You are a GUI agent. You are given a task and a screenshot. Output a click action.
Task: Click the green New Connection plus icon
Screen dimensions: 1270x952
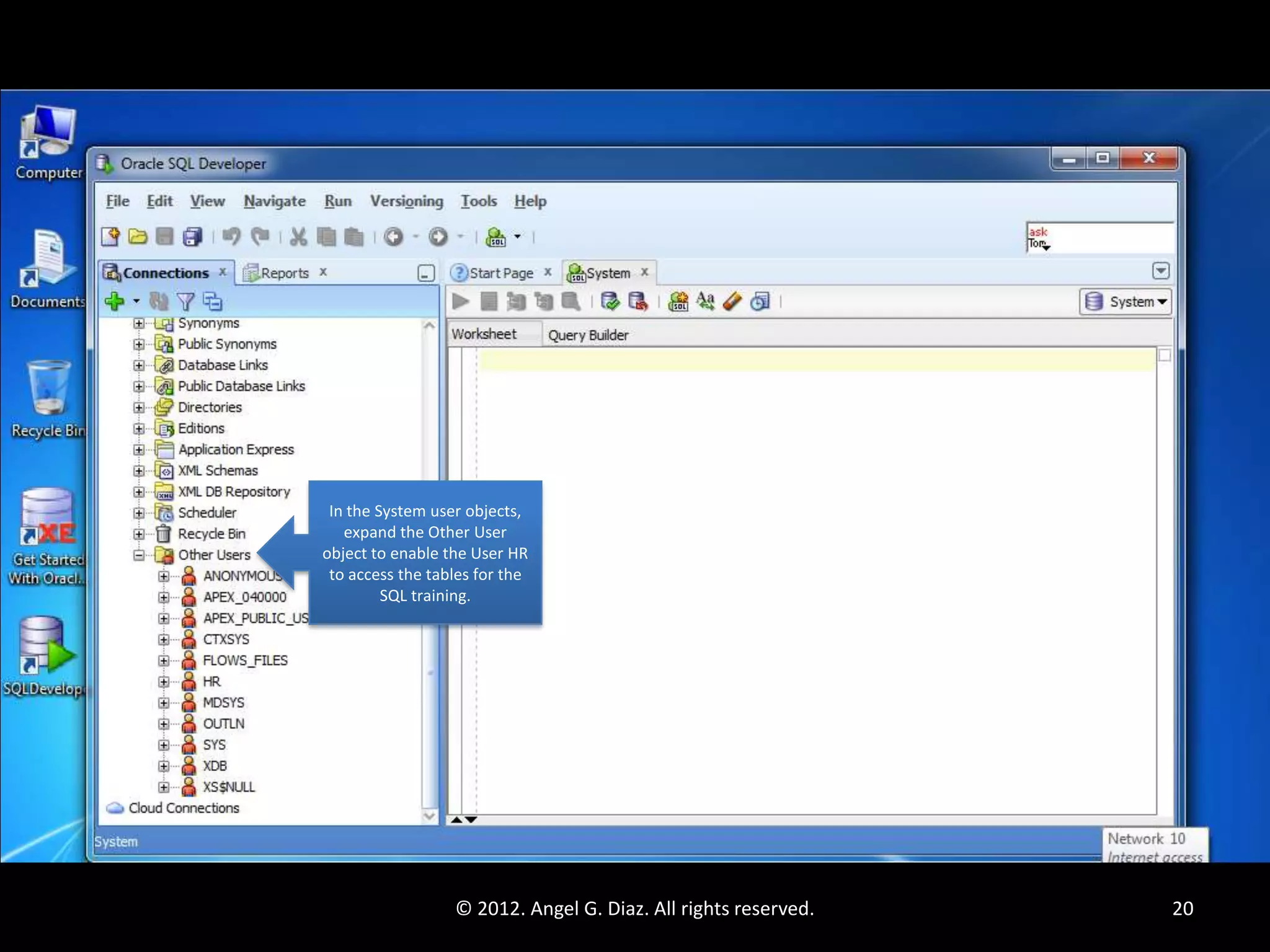point(115,301)
